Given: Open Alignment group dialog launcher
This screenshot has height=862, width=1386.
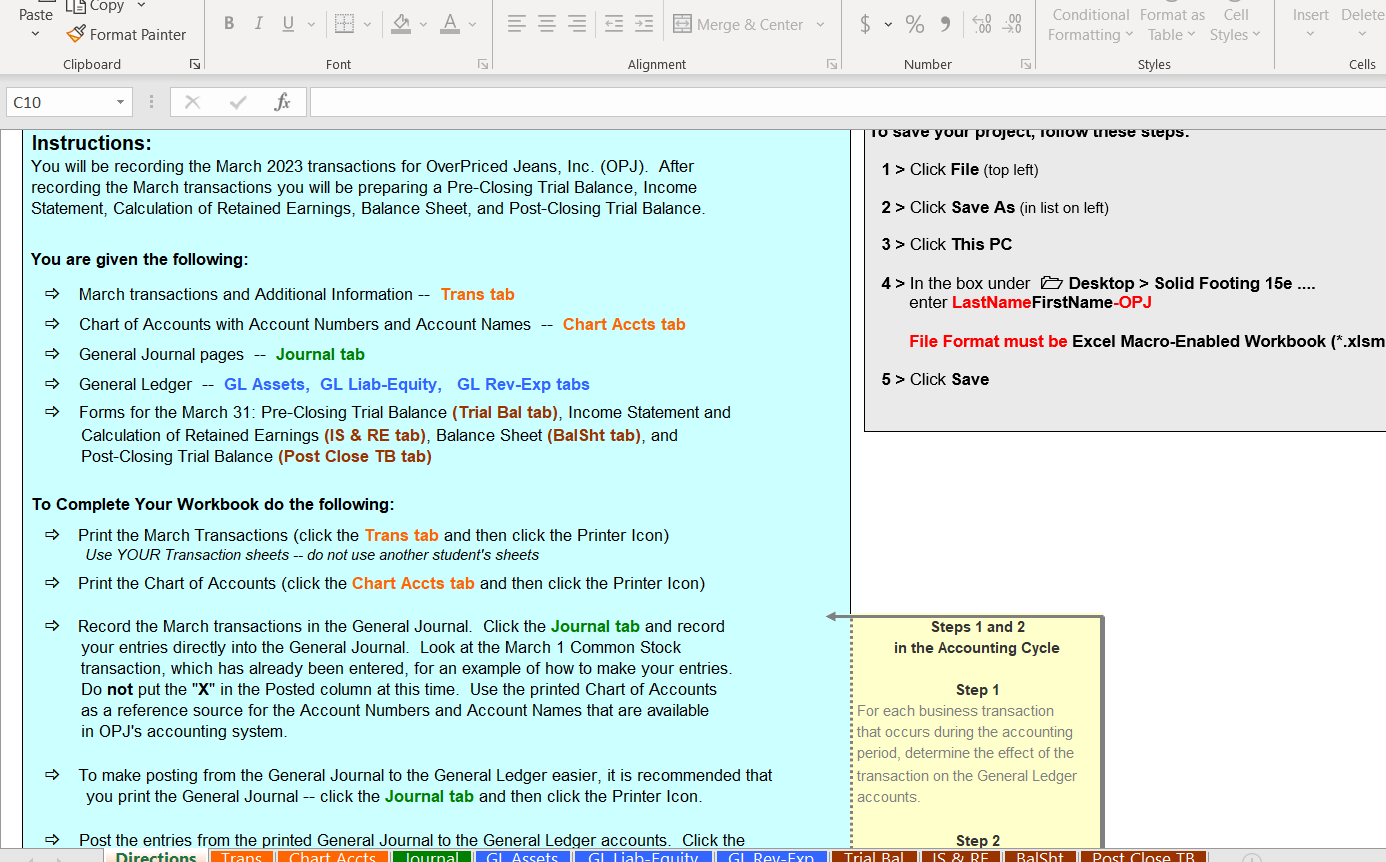Looking at the screenshot, I should coord(832,64).
